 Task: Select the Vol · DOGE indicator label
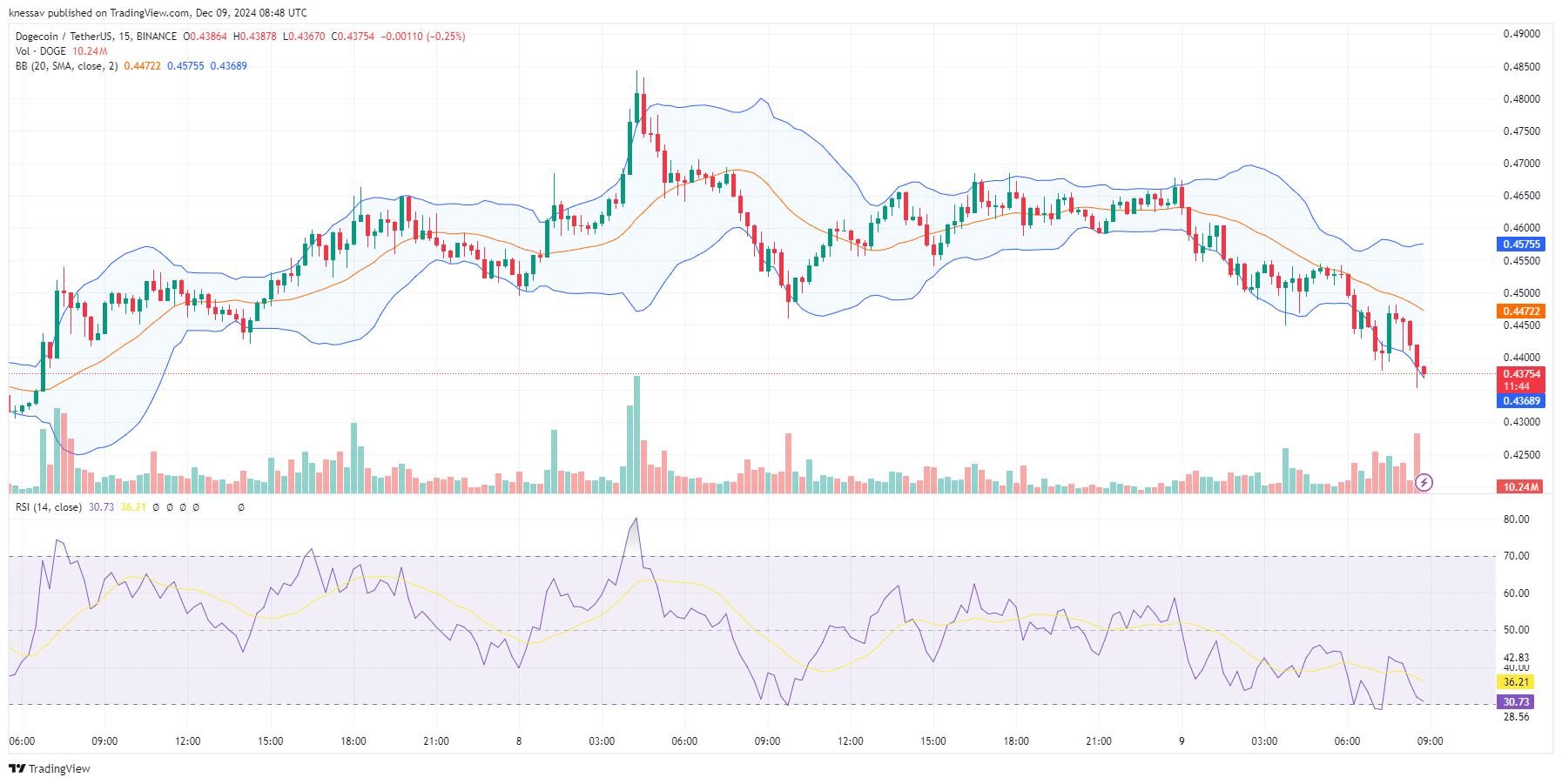tap(41, 51)
